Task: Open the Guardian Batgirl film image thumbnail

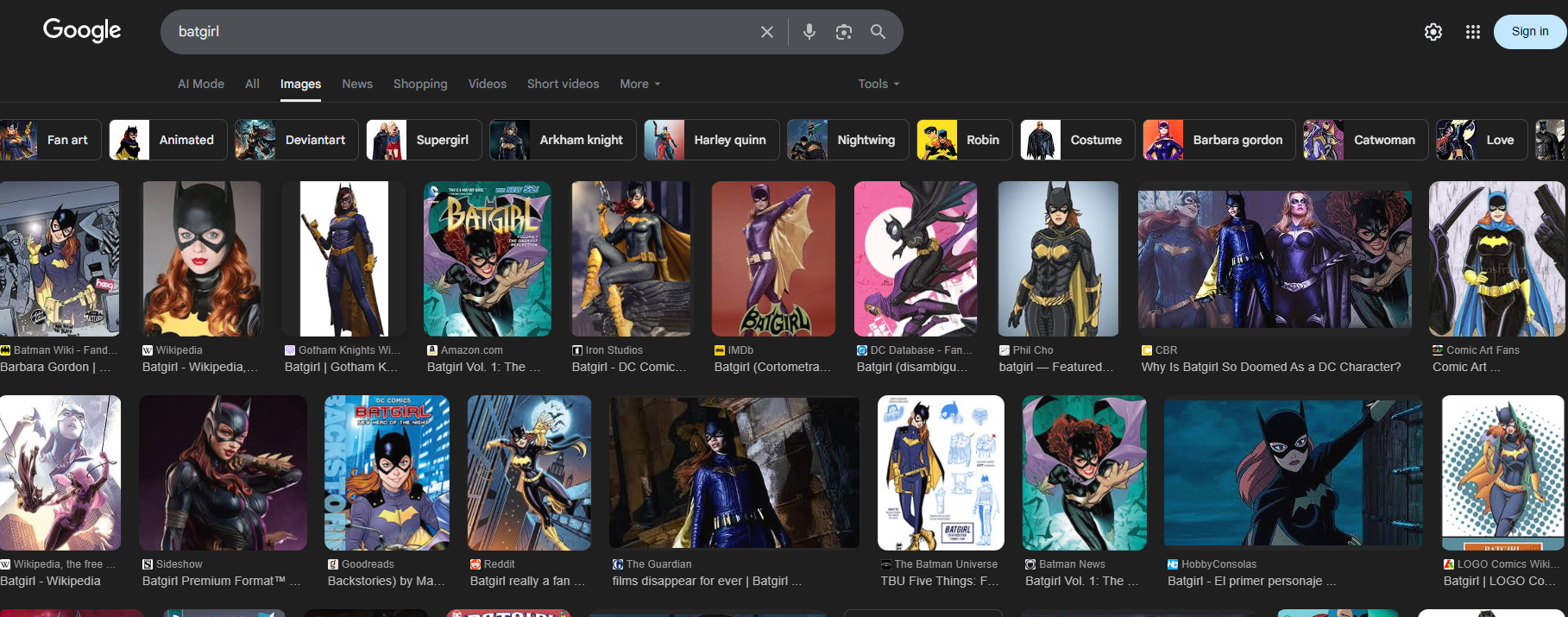Action: point(734,473)
